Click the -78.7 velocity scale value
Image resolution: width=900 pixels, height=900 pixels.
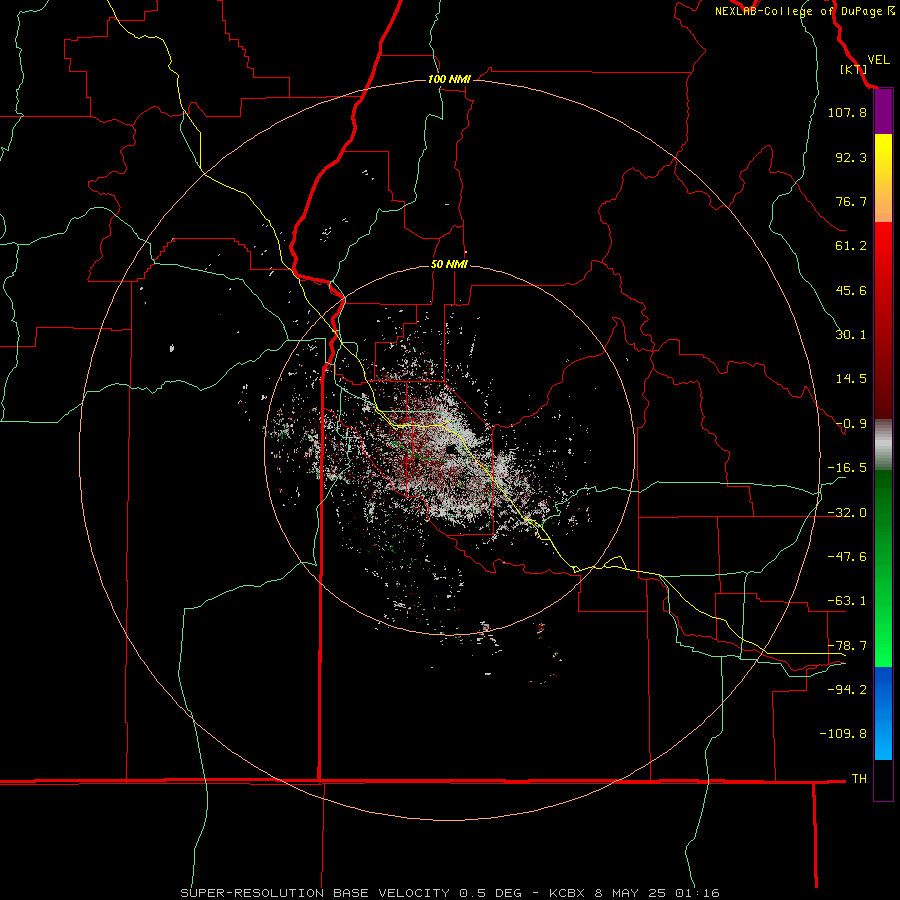click(847, 646)
